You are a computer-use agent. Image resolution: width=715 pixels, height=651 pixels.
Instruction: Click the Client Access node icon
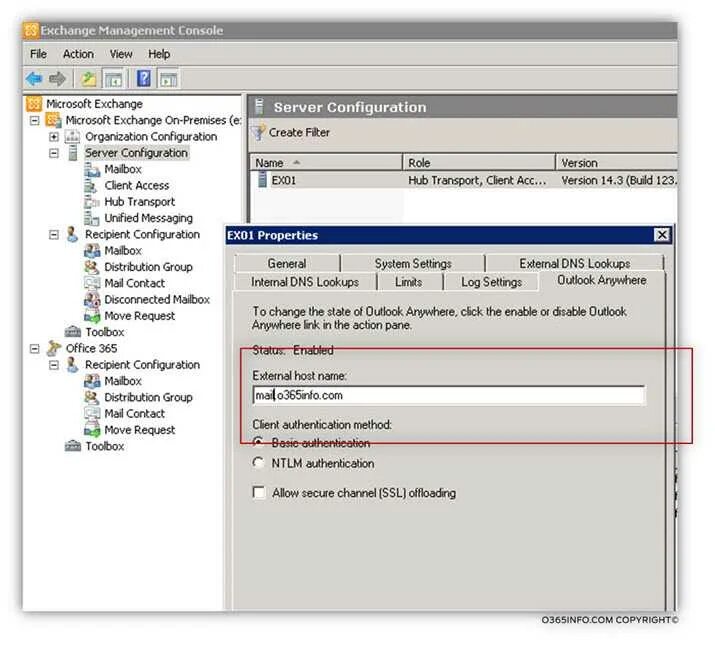click(91, 186)
